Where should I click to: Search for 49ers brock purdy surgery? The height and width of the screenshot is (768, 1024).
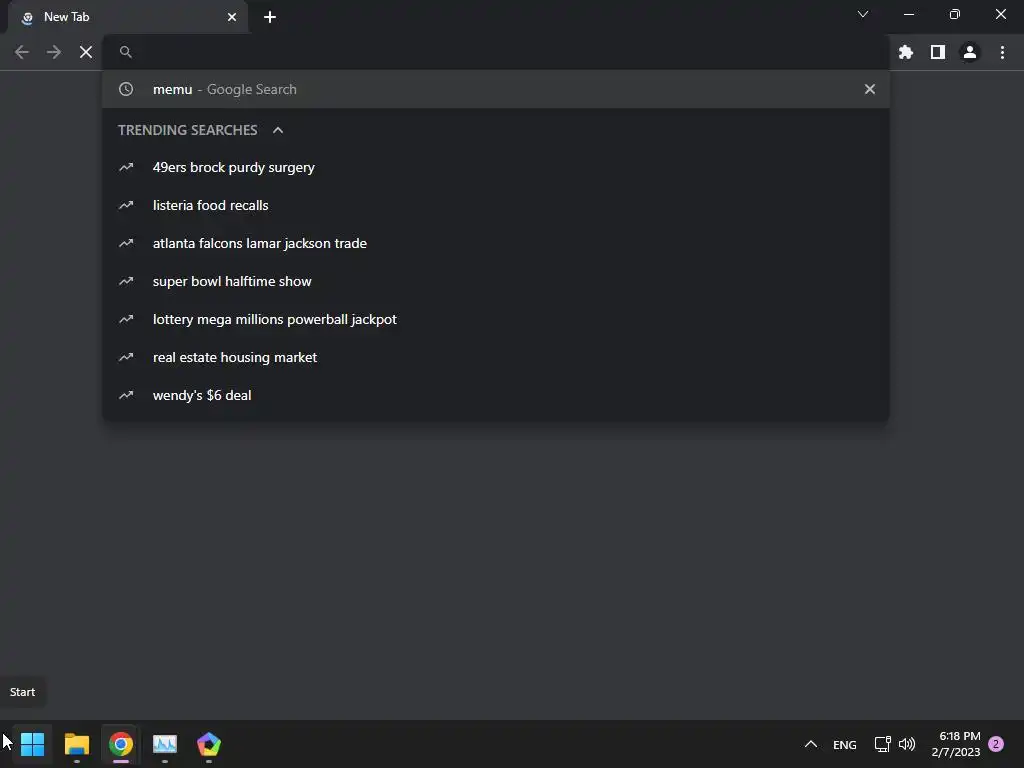point(496,167)
